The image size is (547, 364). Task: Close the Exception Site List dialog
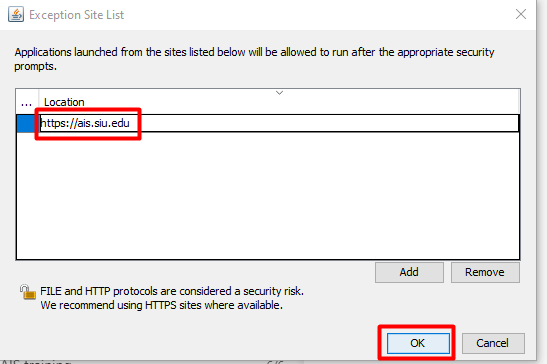click(520, 14)
